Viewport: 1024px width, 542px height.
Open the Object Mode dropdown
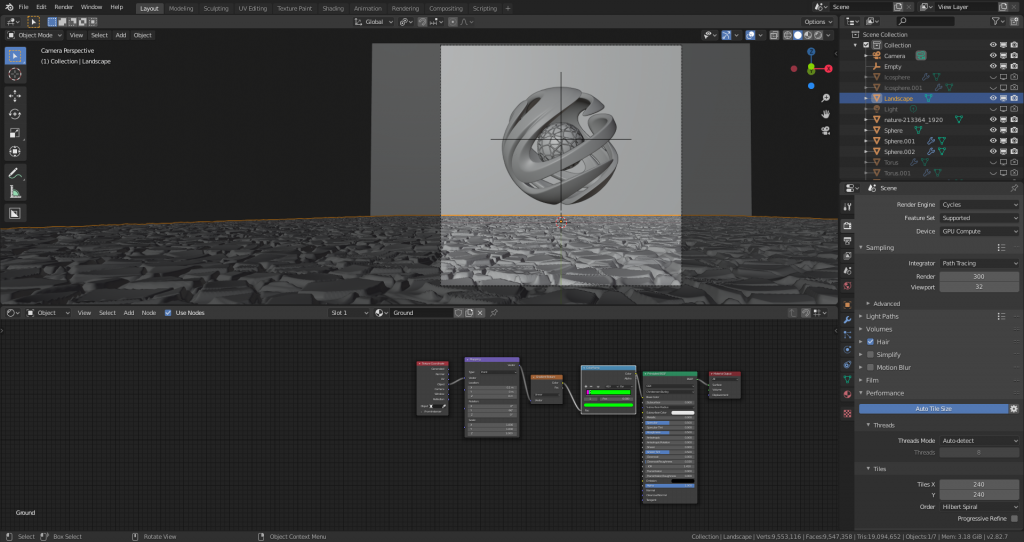click(35, 35)
